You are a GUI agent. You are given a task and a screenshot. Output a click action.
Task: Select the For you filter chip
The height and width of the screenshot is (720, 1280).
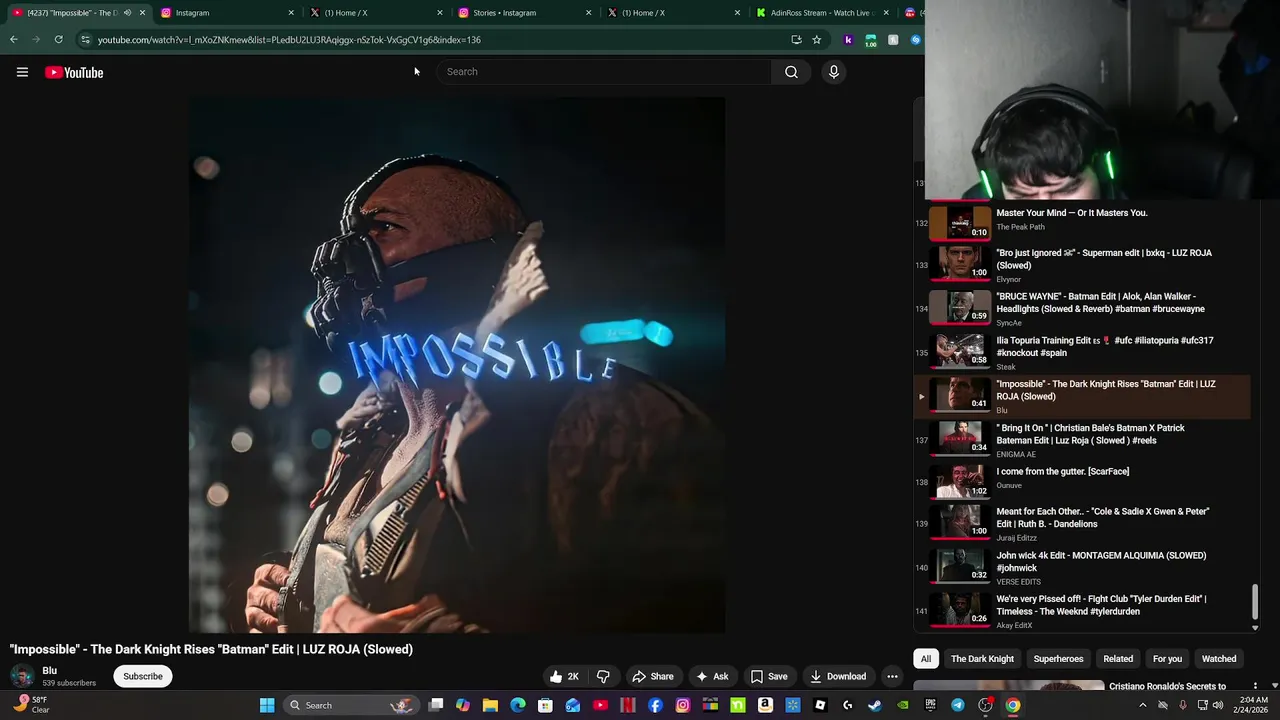tap(1167, 659)
